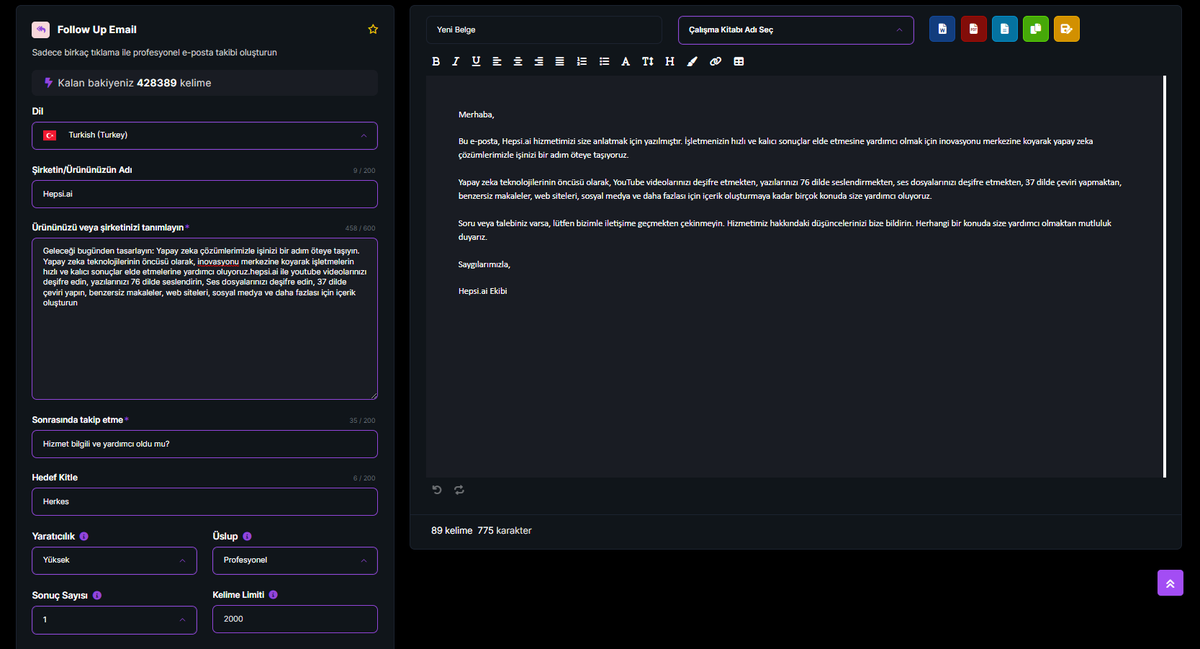Screen dimensions: 1200x649
Task: Export document as Word file
Action: click(942, 29)
